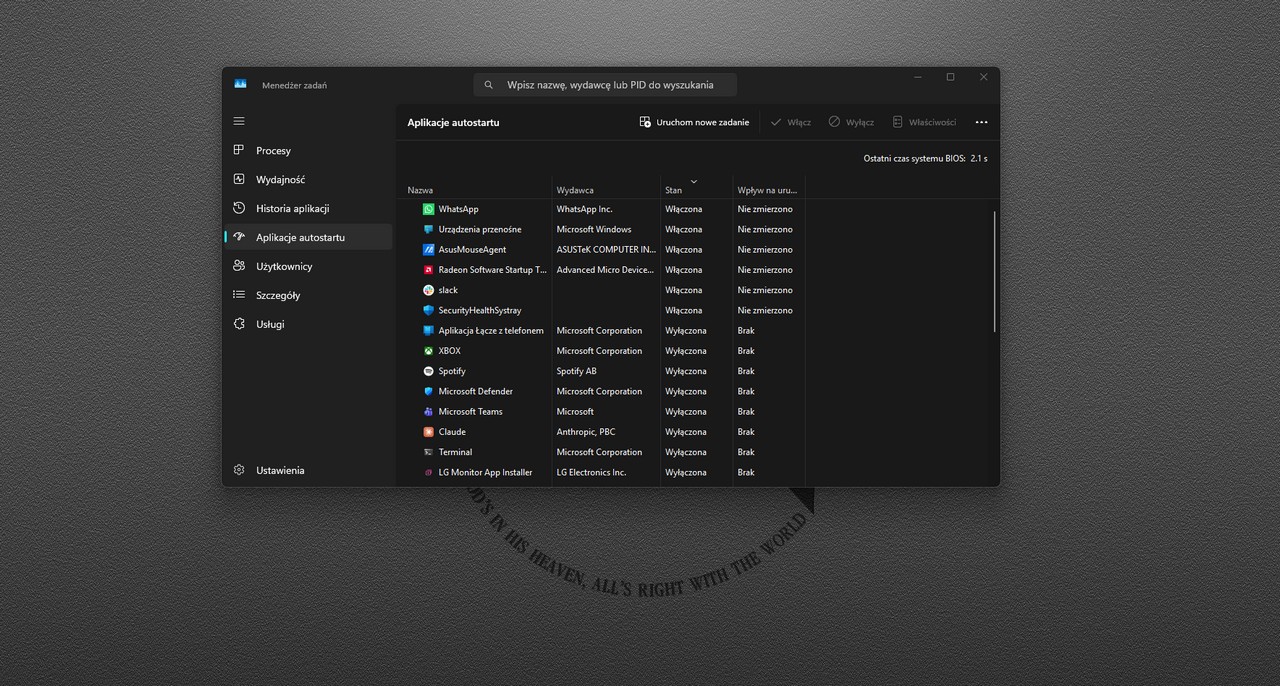Click the Terminal app icon

pos(428,452)
